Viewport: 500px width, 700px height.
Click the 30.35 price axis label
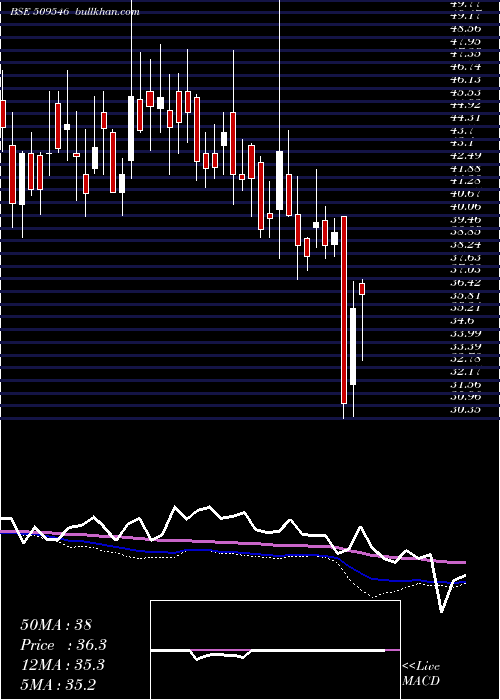tap(465, 409)
